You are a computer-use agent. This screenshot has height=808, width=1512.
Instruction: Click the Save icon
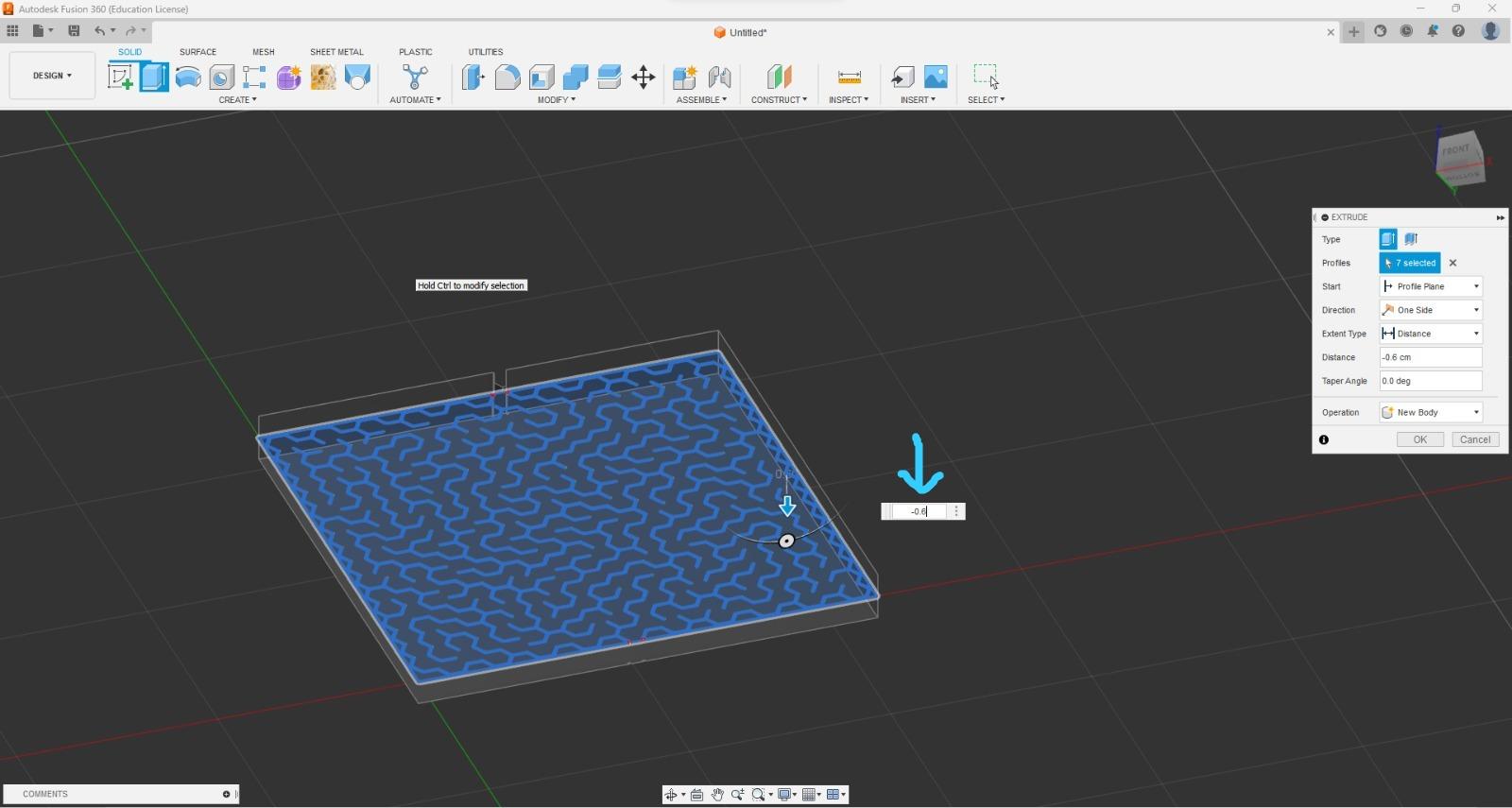(74, 30)
